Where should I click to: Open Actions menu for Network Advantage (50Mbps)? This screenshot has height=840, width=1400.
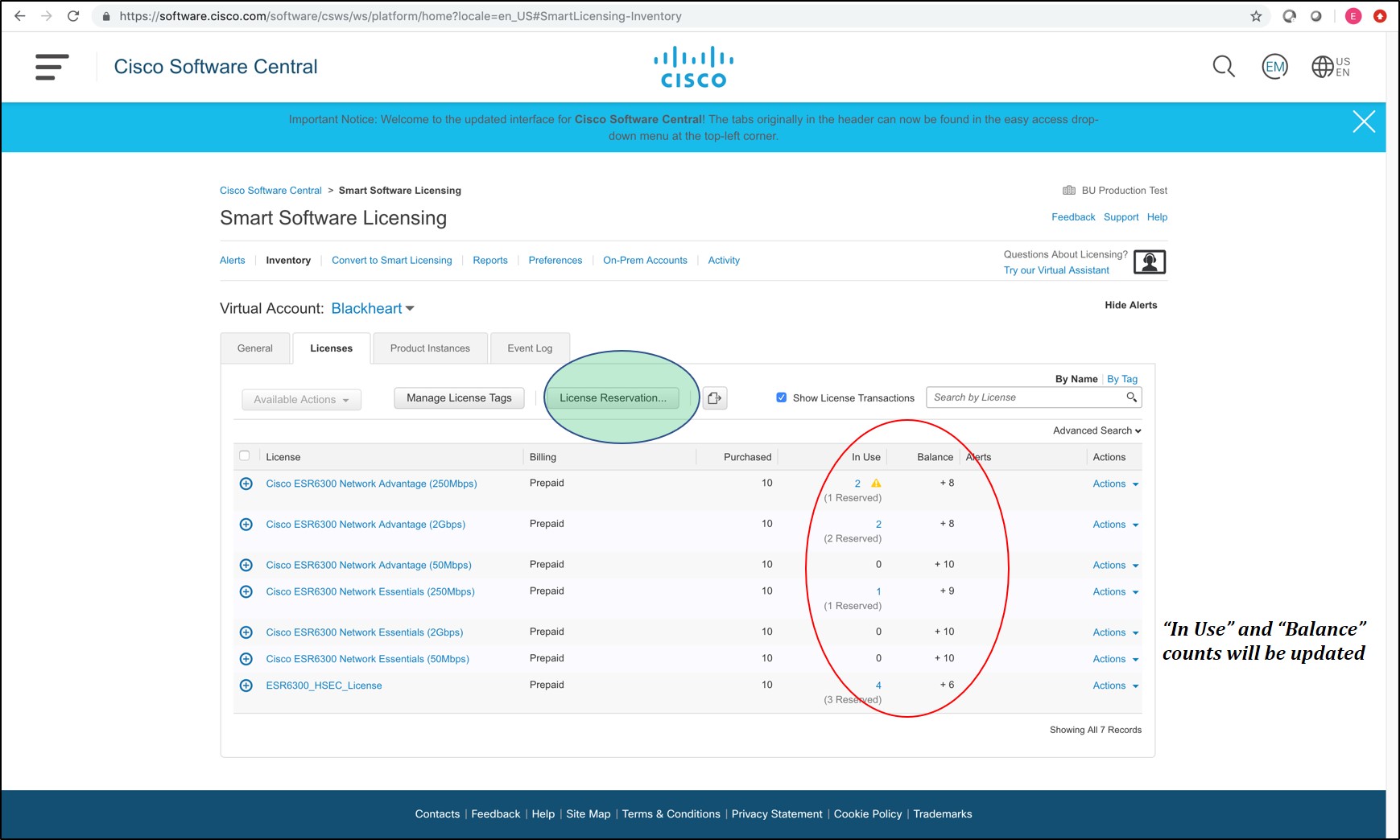point(1115,565)
